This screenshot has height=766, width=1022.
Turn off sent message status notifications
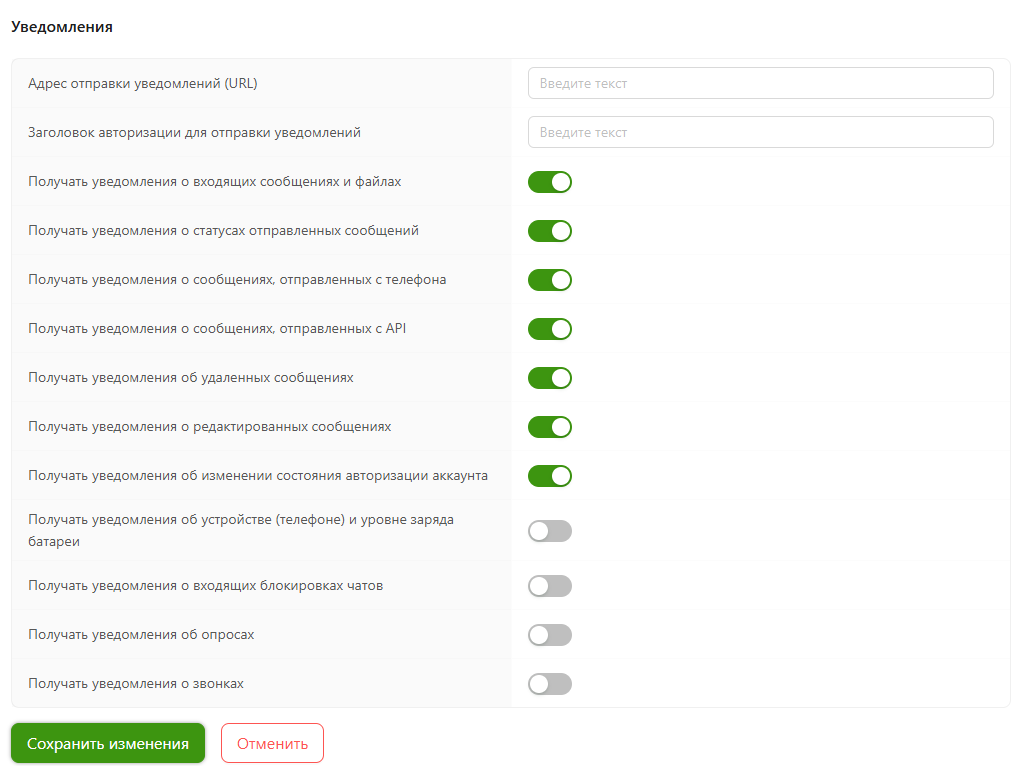[x=550, y=231]
